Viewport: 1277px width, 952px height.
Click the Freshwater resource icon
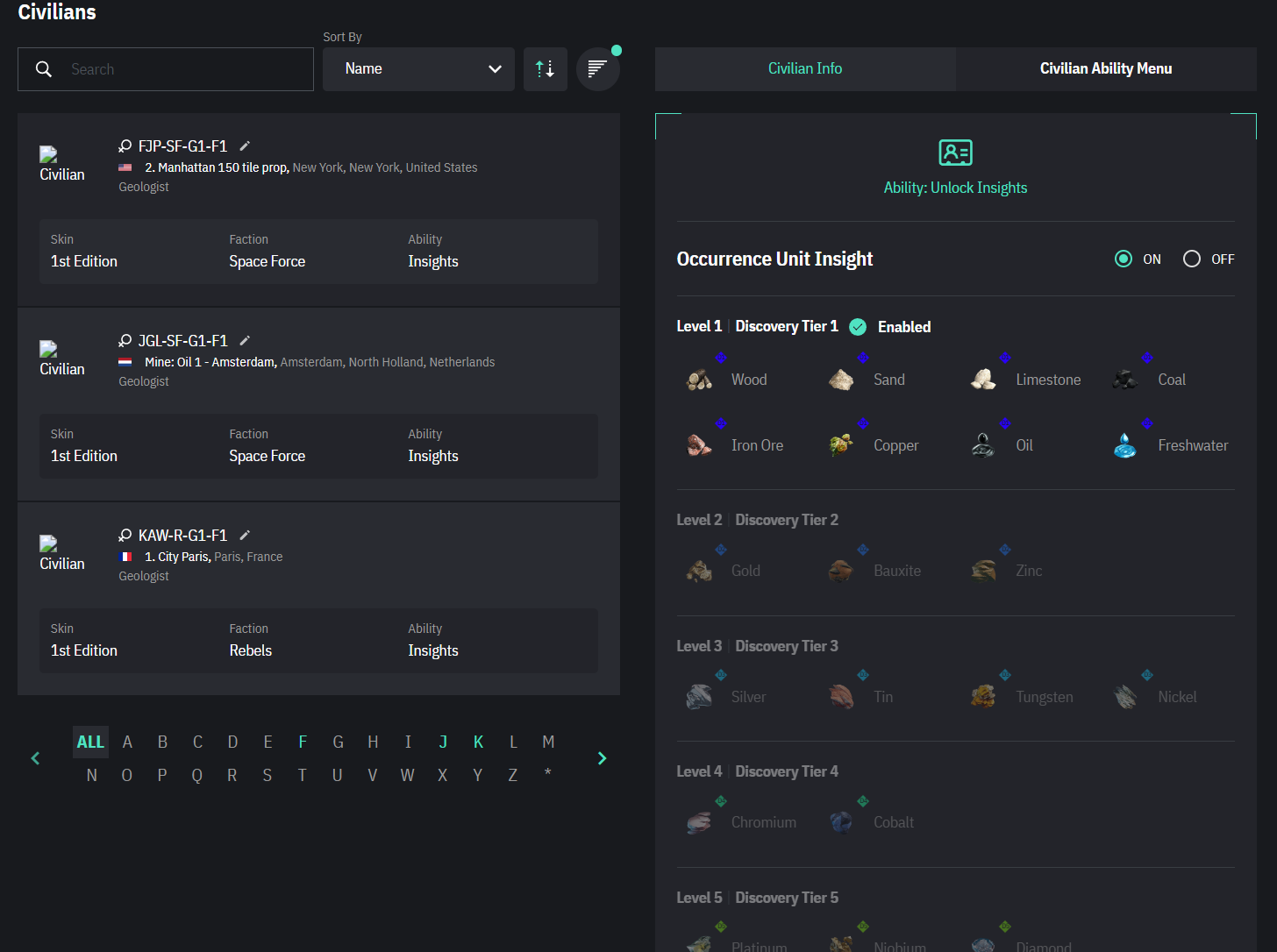(1125, 445)
